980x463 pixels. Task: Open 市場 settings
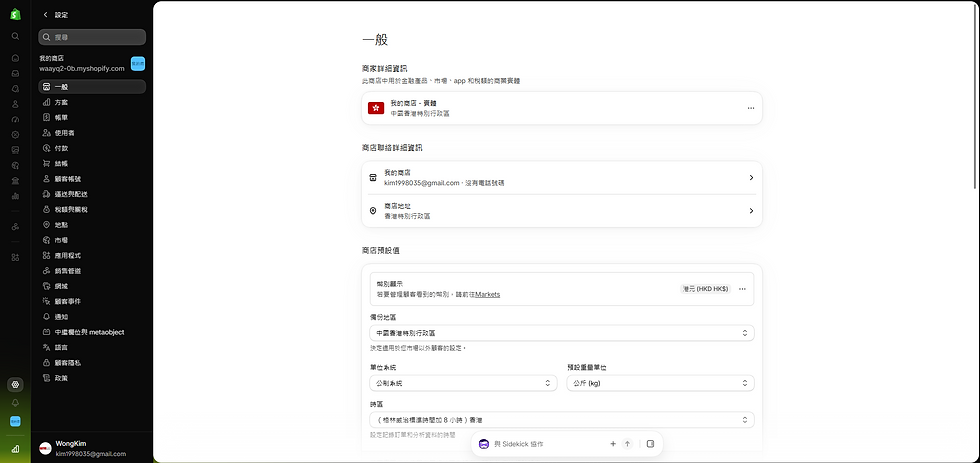point(92,240)
